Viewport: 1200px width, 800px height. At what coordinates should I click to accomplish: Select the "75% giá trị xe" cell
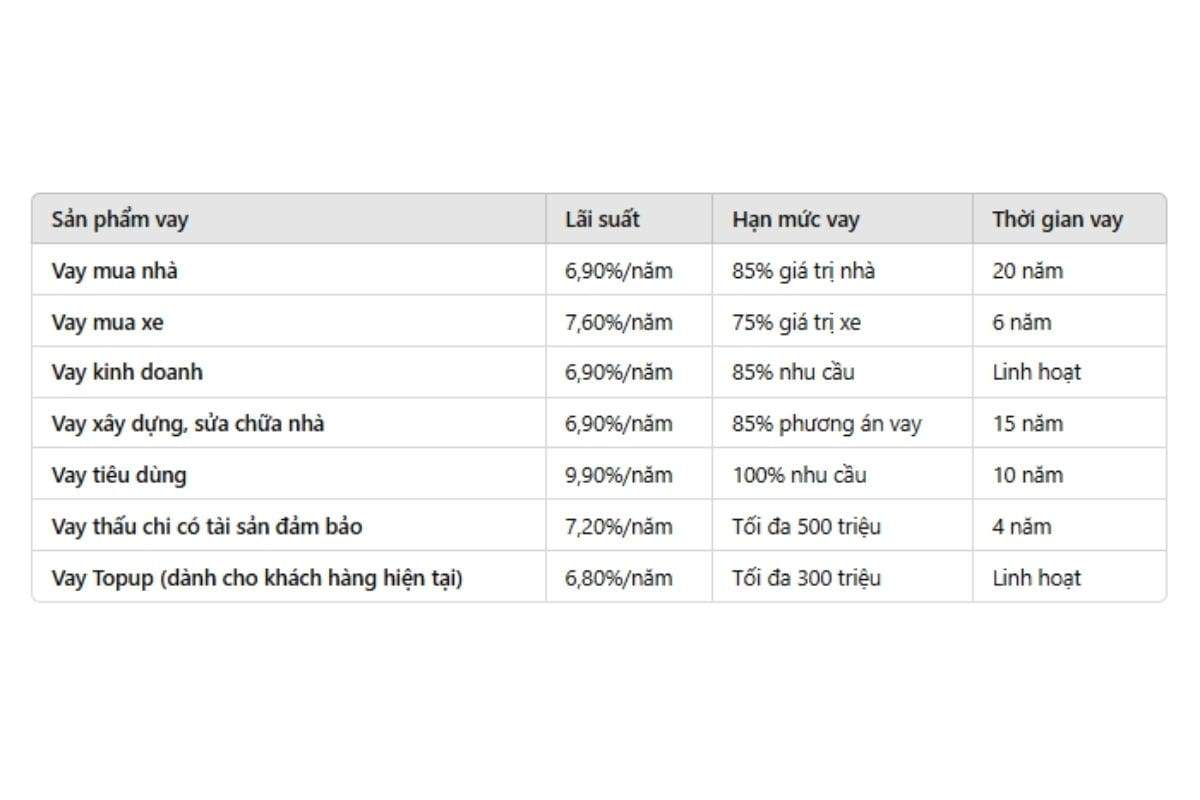796,323
